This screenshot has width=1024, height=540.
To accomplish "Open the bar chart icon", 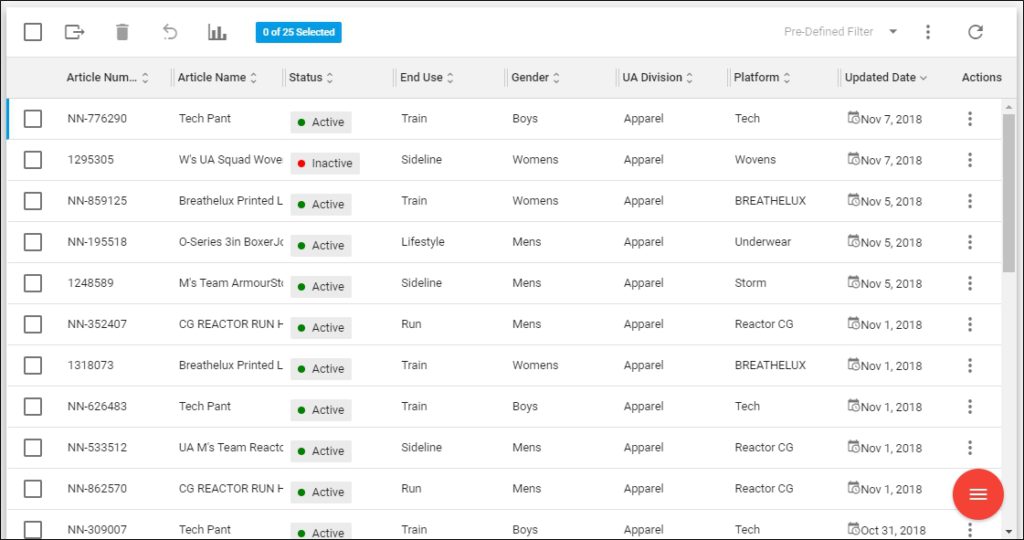I will pos(217,32).
